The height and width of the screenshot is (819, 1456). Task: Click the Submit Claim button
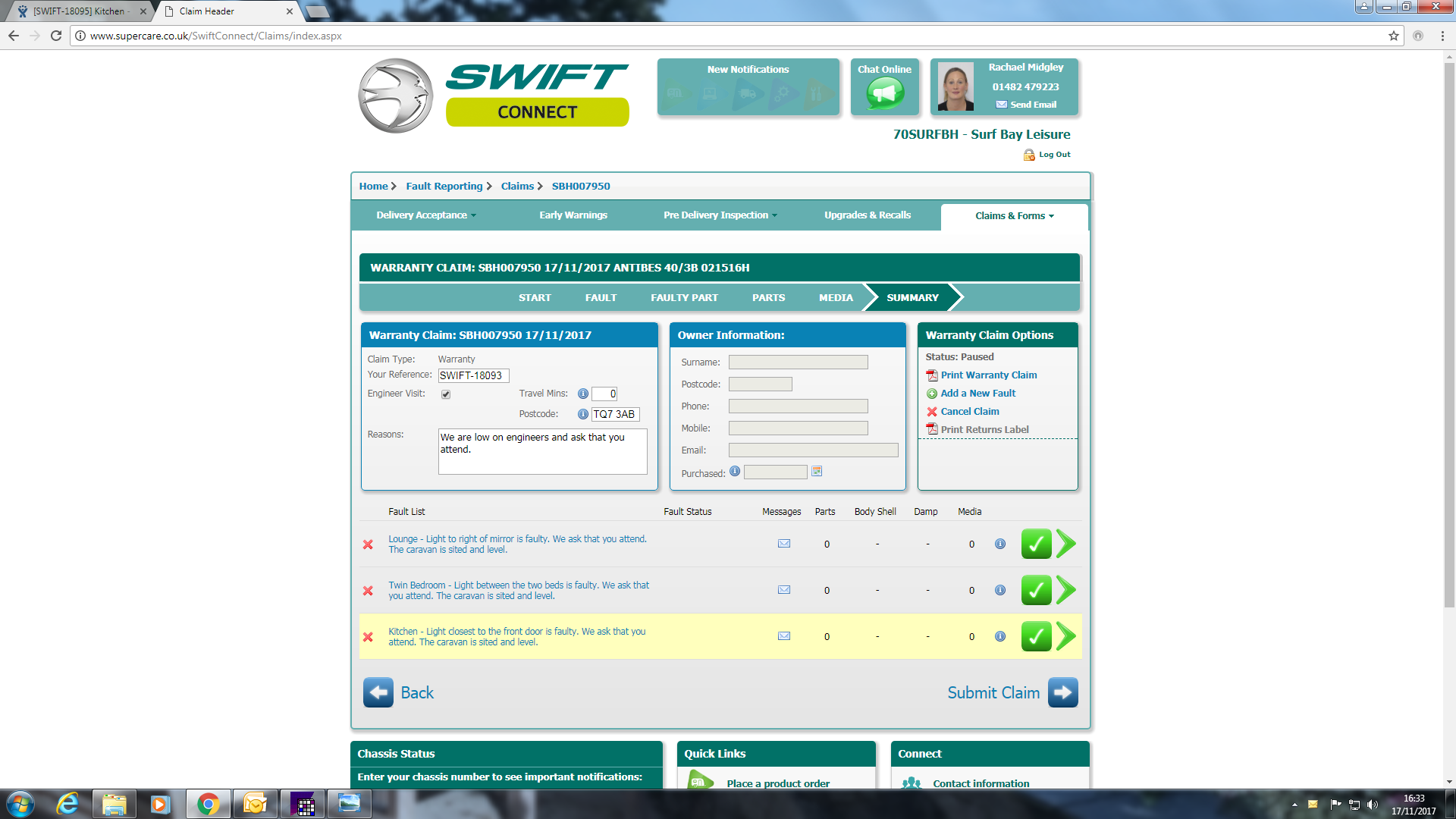click(x=1012, y=692)
